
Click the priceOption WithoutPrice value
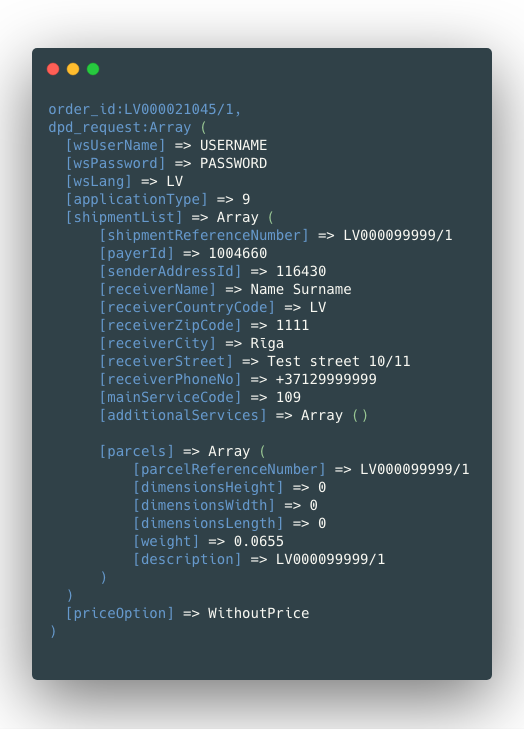click(x=259, y=613)
